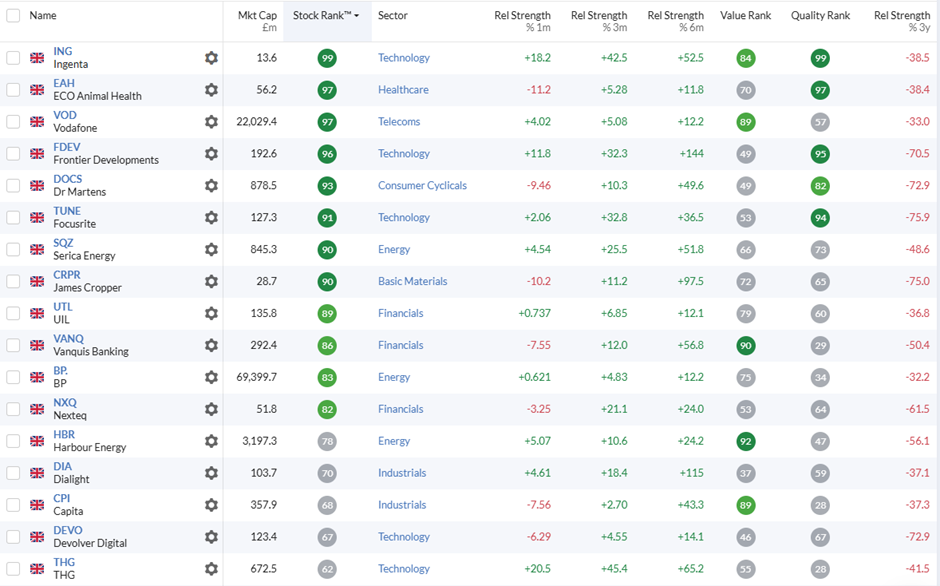940x586 pixels.
Task: Open settings gear for ECO Animal Health
Action: coord(211,90)
